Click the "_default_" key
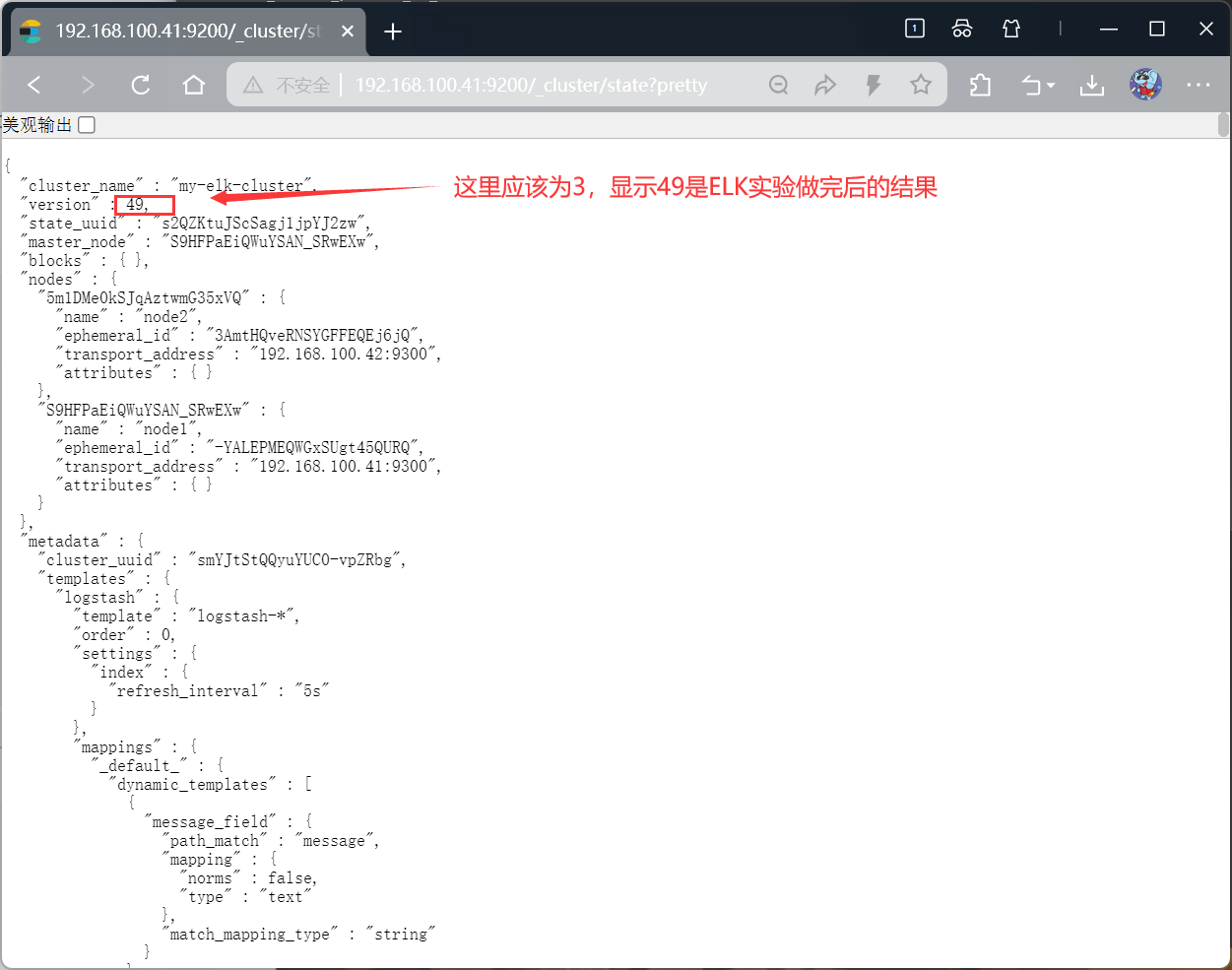The image size is (1232, 970). tap(140, 766)
